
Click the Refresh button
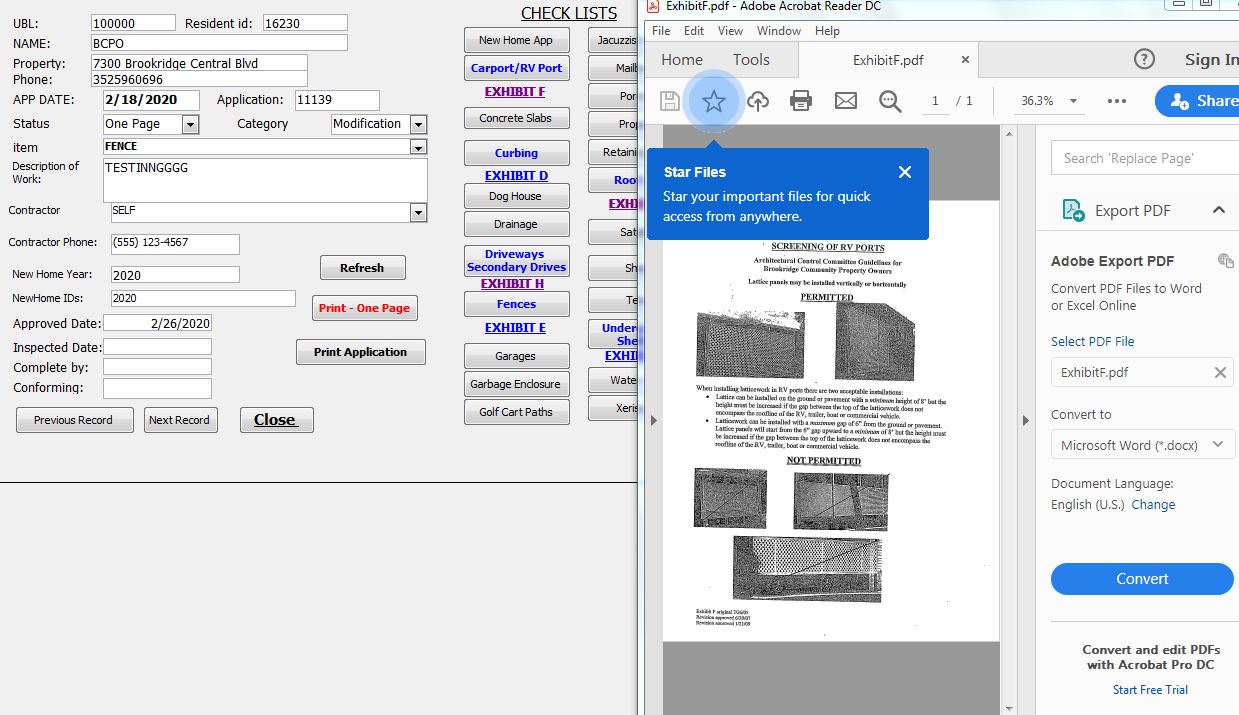[x=362, y=268]
